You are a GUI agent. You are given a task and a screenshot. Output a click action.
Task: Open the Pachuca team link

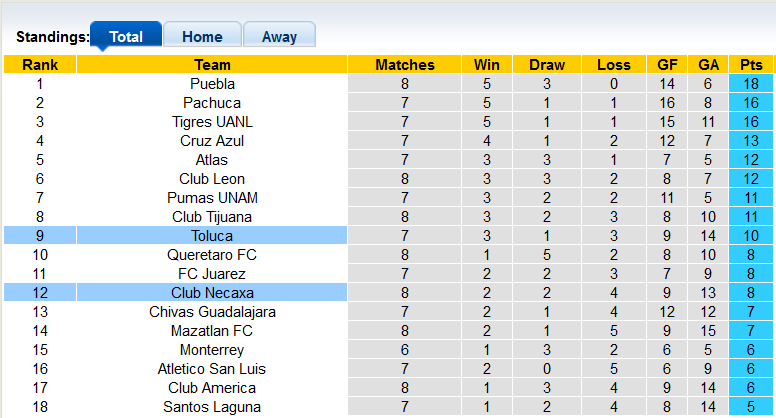click(x=212, y=103)
